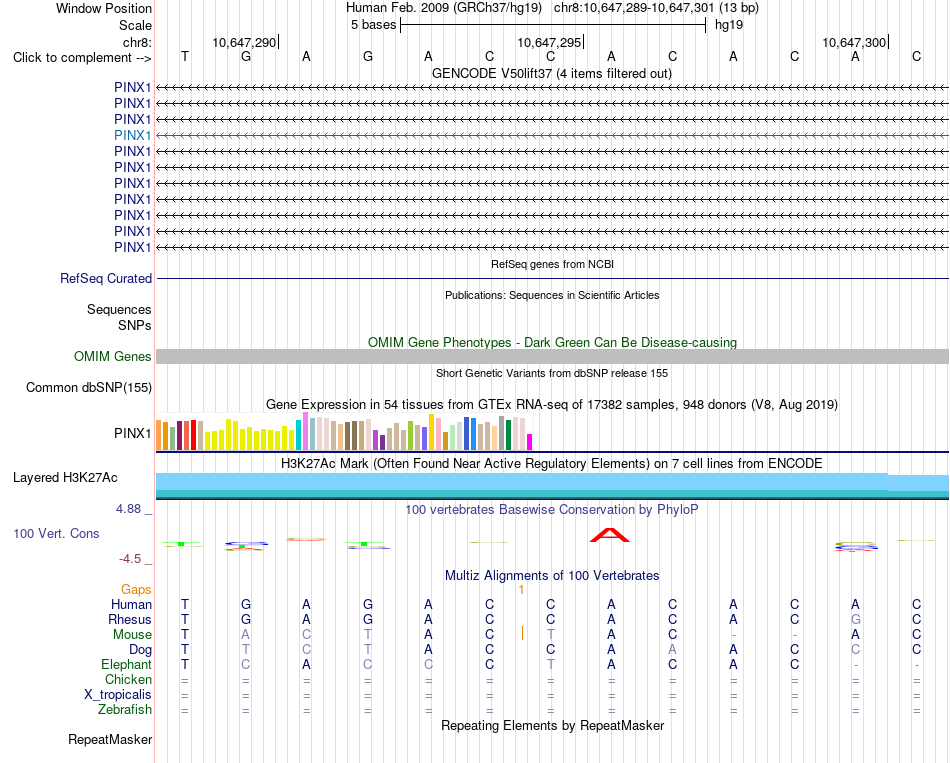Click the 100 Vert. Cons label
The width and height of the screenshot is (950, 763).
tap(56, 533)
